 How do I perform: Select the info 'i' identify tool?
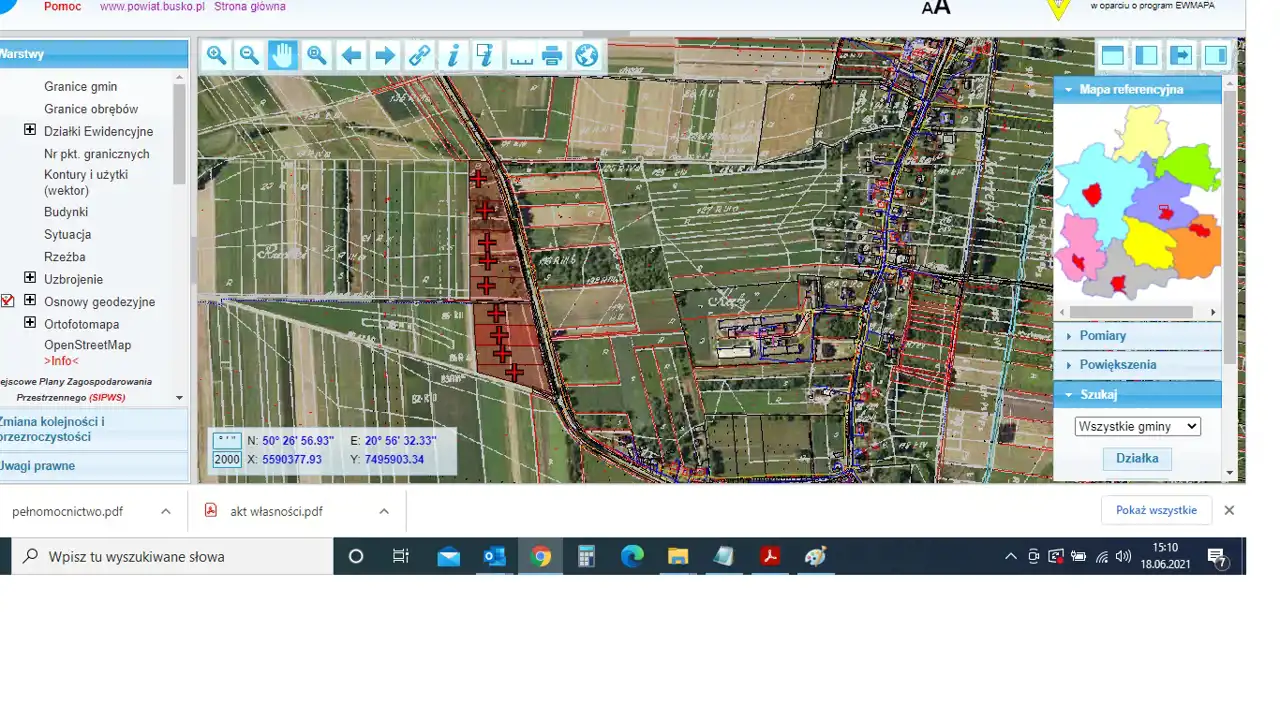pyautogui.click(x=453, y=56)
